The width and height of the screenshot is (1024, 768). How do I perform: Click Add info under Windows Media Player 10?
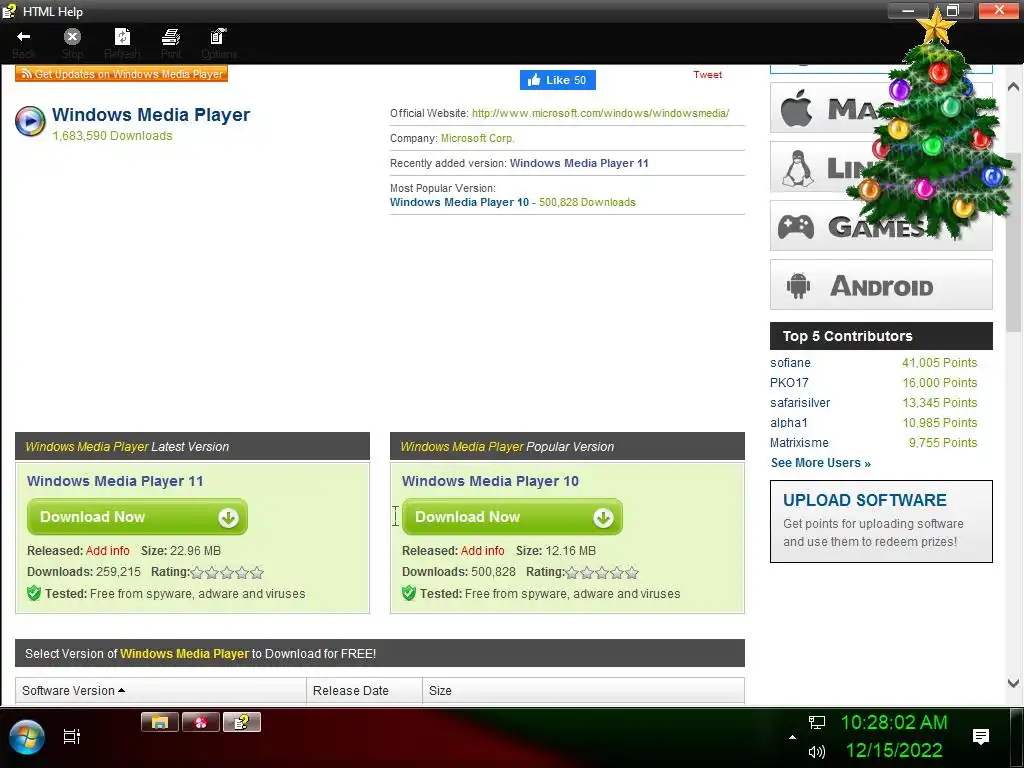pos(483,551)
